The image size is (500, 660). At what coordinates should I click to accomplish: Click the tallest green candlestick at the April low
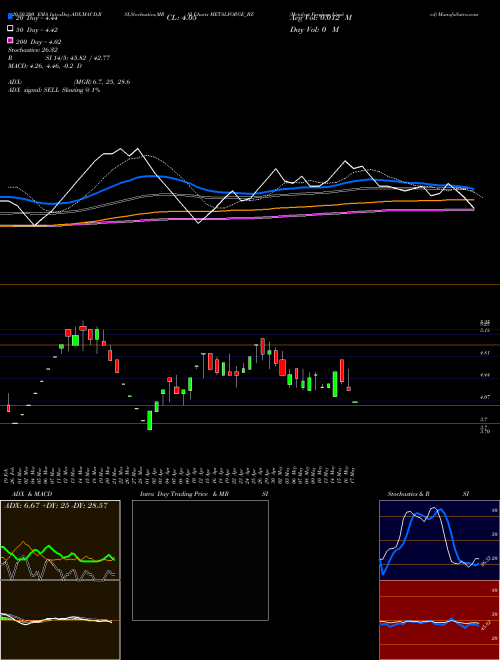149,420
